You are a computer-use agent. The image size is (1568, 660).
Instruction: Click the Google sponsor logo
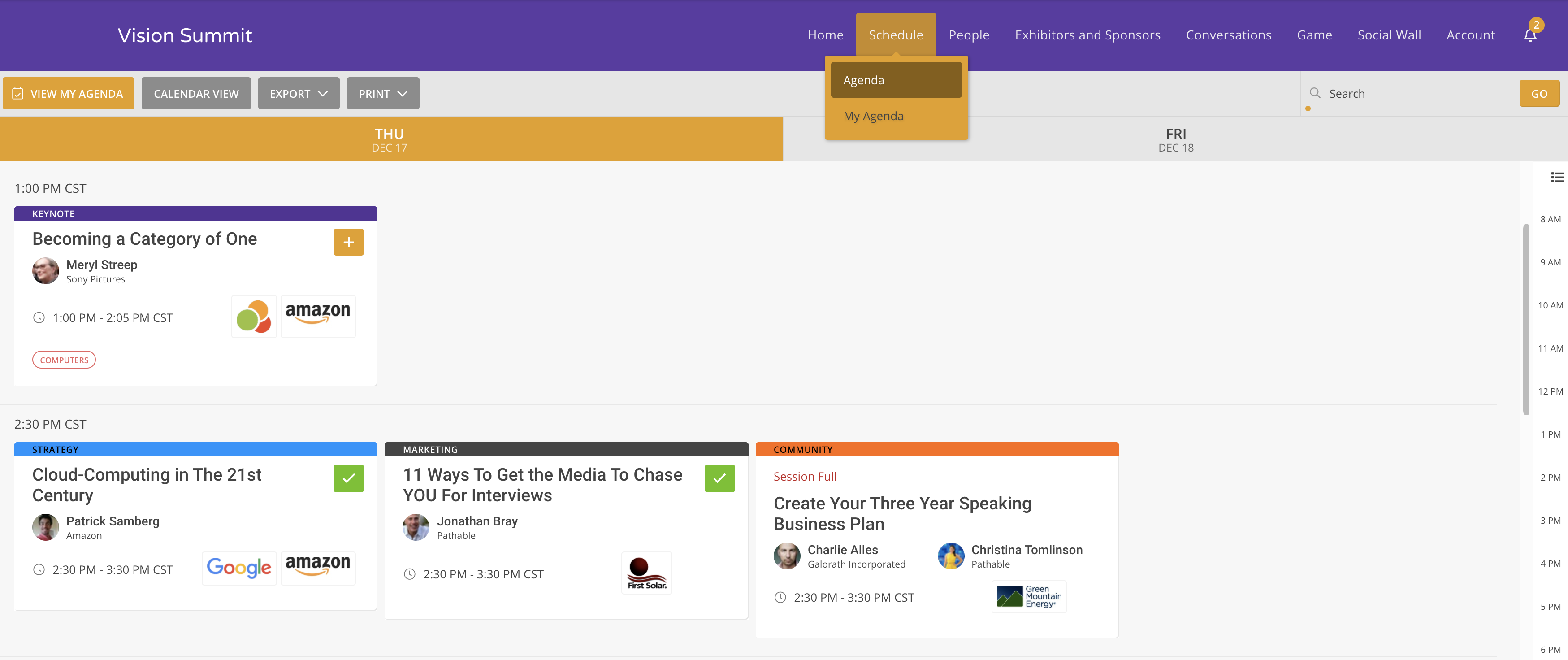239,568
